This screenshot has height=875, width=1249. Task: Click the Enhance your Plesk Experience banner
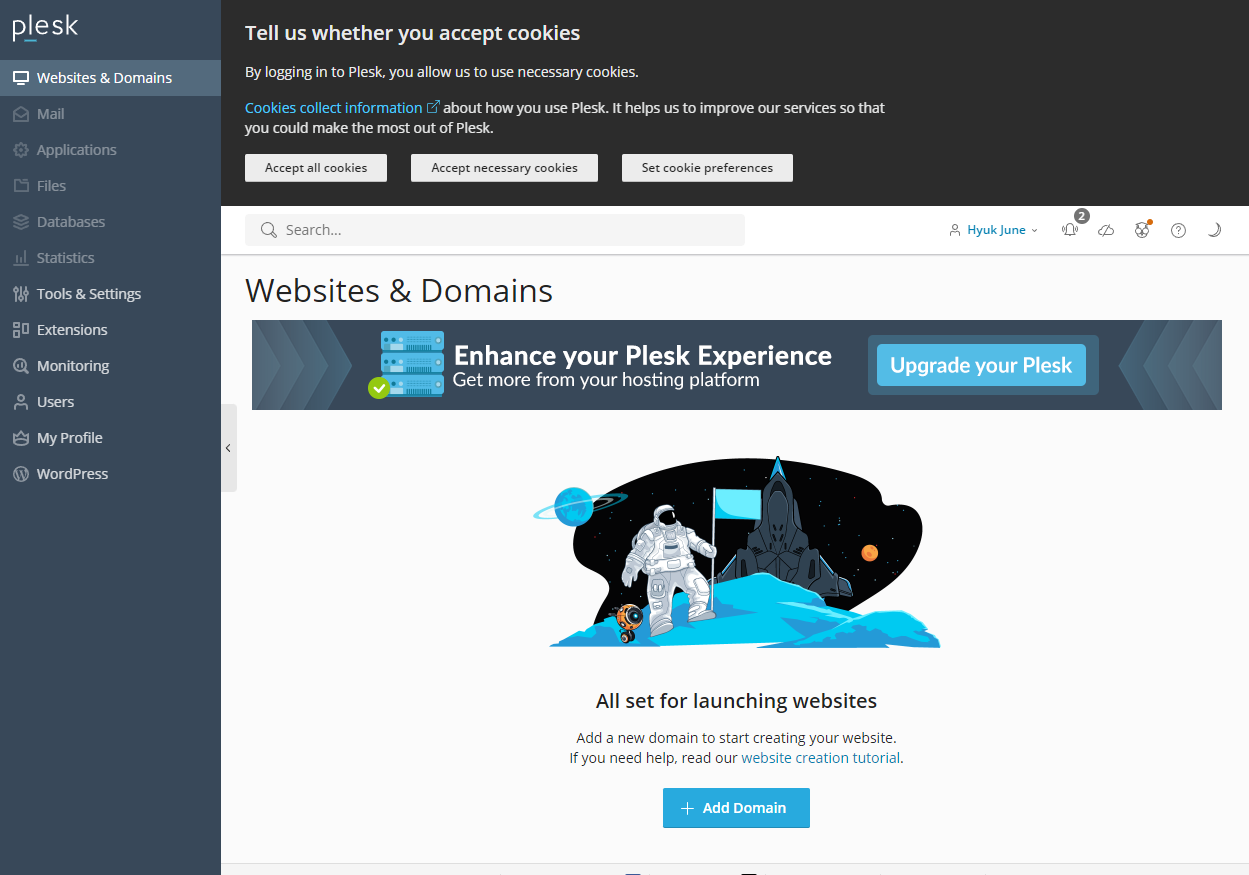(737, 365)
